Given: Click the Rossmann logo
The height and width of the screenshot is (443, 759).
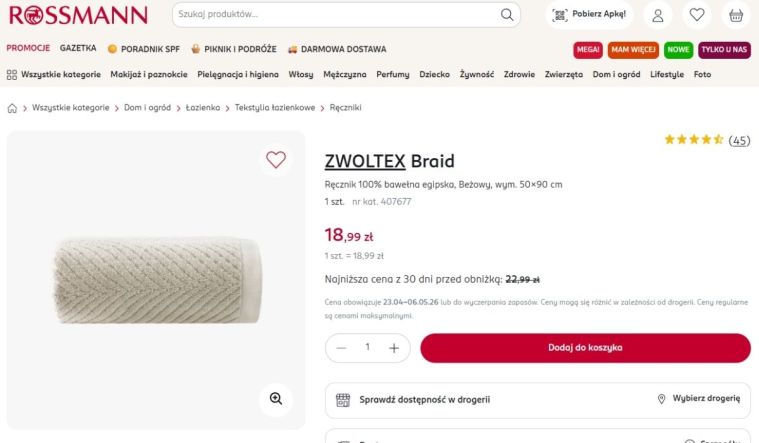Looking at the screenshot, I should 79,15.
